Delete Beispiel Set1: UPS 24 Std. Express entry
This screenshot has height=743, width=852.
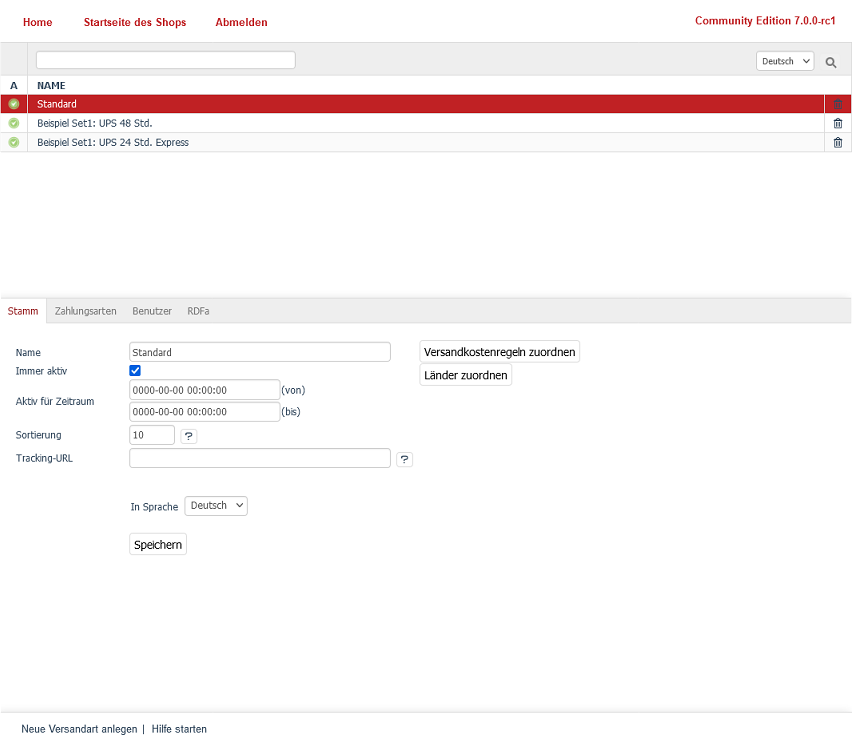point(838,142)
